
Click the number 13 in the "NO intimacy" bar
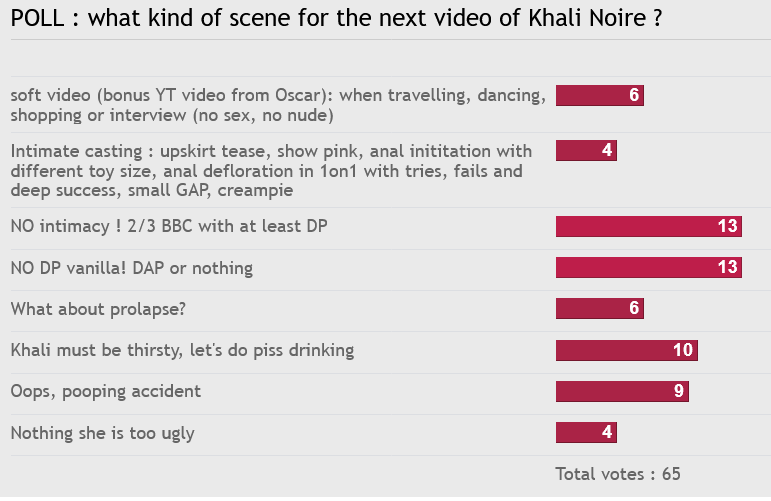(727, 227)
